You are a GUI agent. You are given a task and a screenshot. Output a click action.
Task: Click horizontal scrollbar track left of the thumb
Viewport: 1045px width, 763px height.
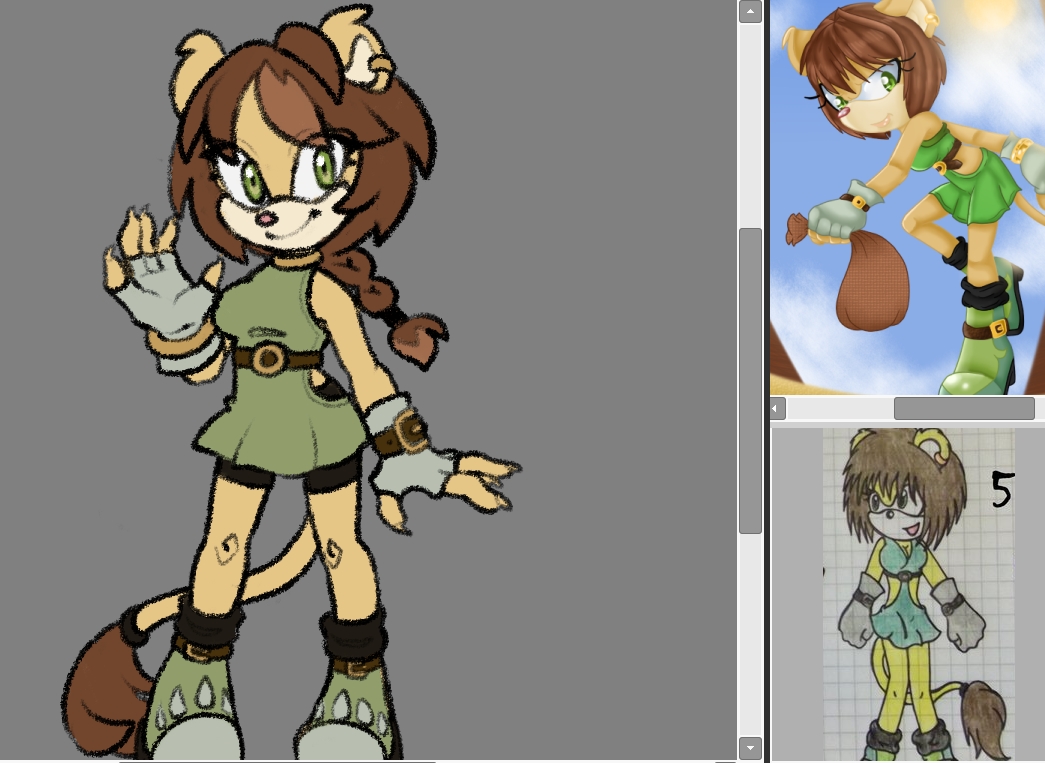pyautogui.click(x=838, y=408)
